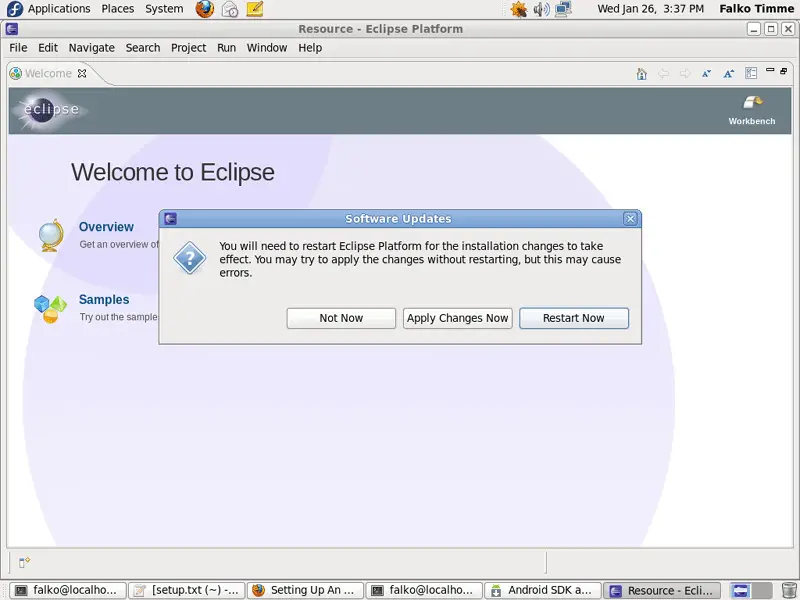Maximize the Eclipse Platform window

(x=771, y=29)
